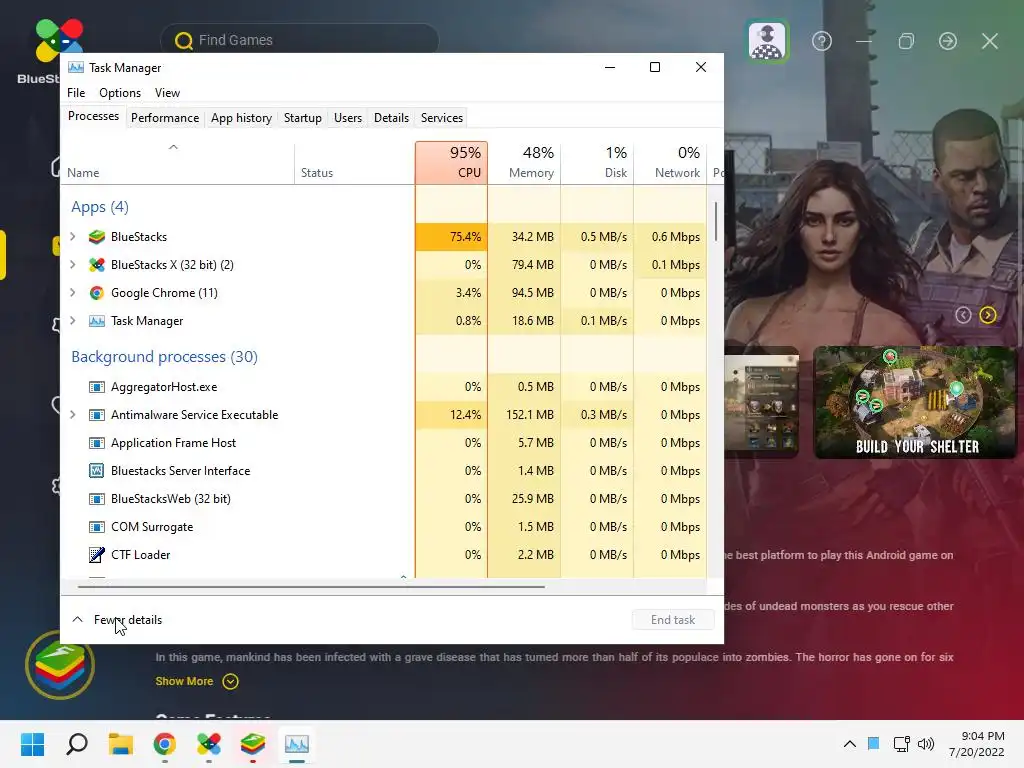Switch to BlueStacks player via taskbar
Image resolution: width=1024 pixels, height=768 pixels.
click(x=253, y=744)
